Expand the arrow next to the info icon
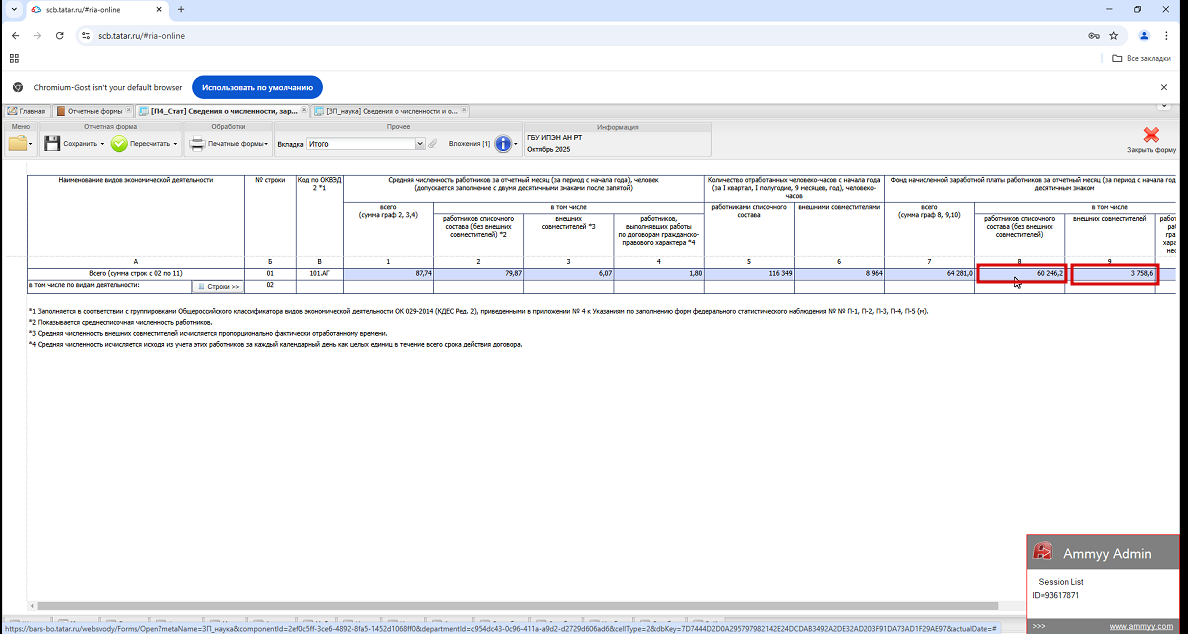This screenshot has width=1188, height=634. tap(516, 143)
